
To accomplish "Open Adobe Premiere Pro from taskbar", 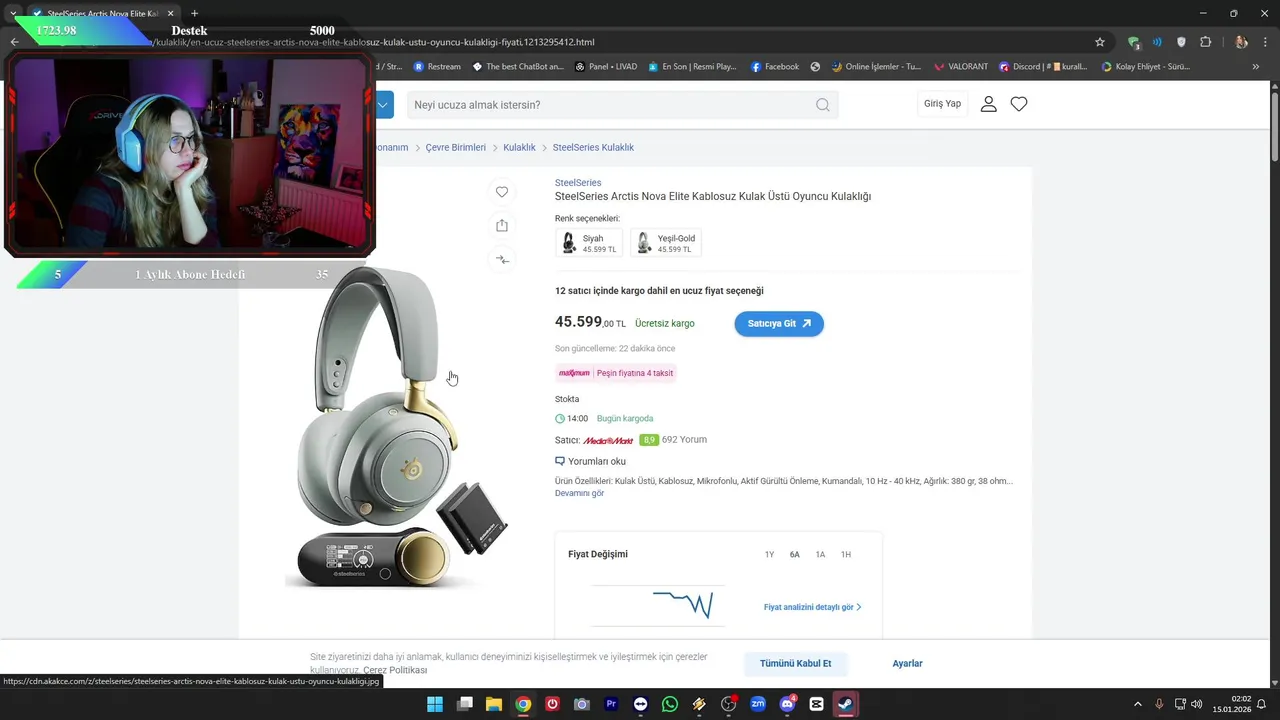I will coord(611,704).
